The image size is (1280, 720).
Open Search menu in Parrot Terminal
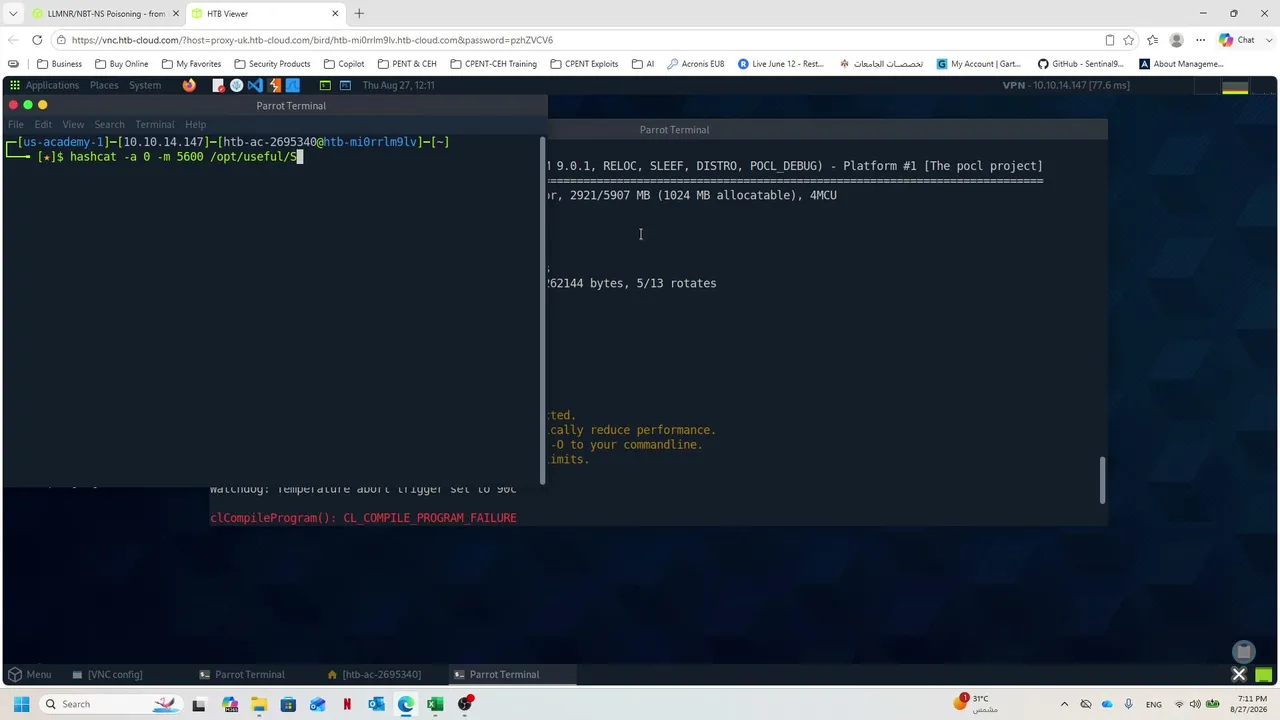click(109, 124)
